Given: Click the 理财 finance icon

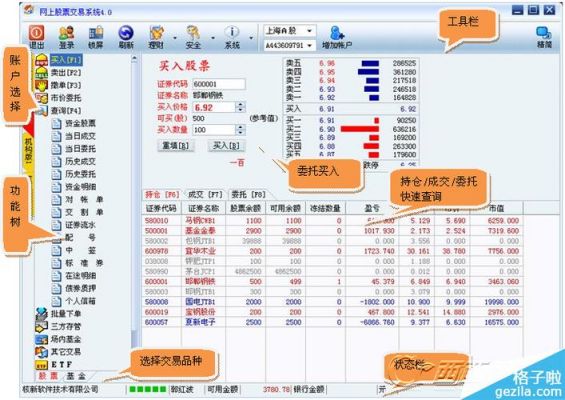Looking at the screenshot, I should point(156,37).
